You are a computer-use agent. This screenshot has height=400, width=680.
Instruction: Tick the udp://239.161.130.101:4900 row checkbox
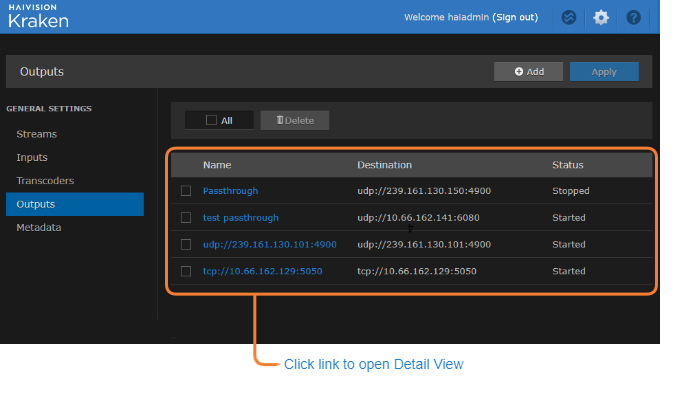186,245
